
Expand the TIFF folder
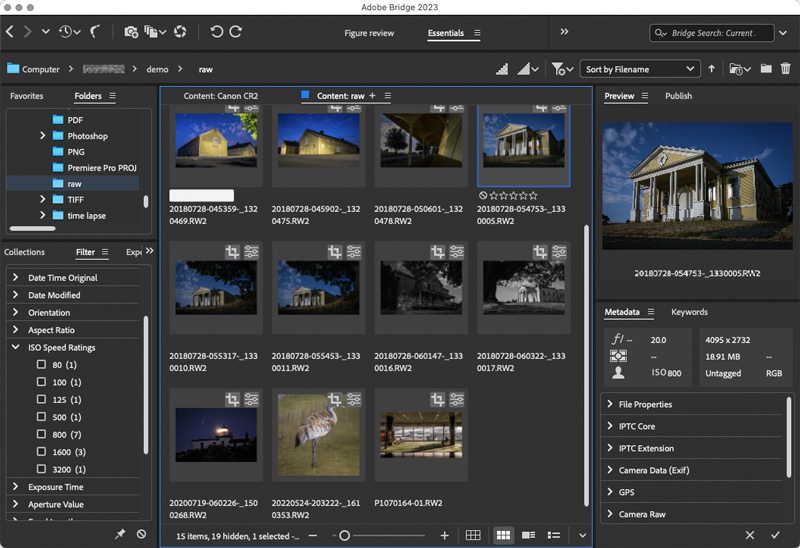pos(42,199)
